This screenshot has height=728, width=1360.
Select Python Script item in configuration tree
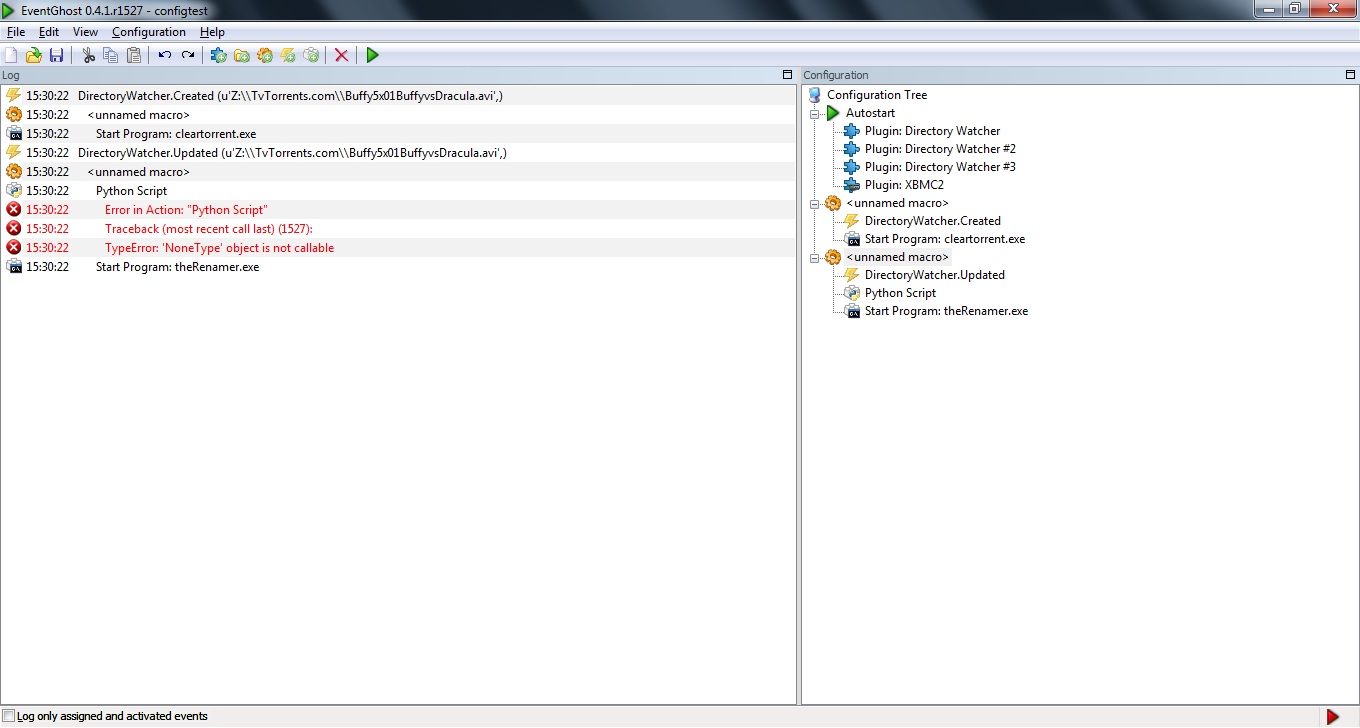pos(900,293)
